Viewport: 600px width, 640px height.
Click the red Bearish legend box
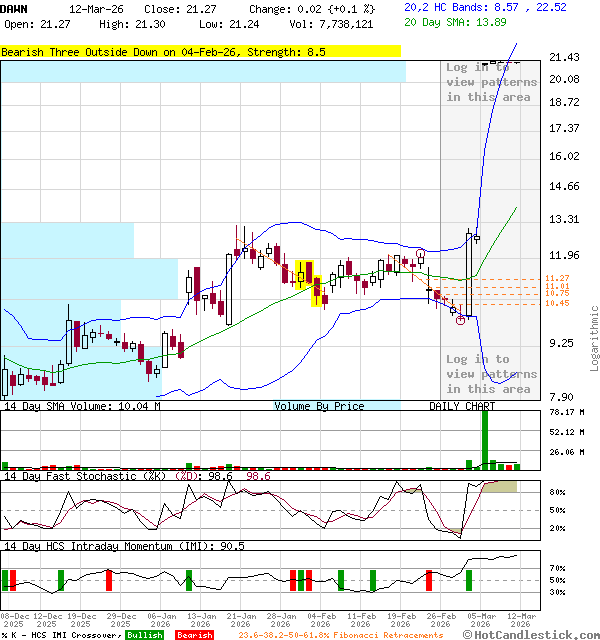click(194, 635)
